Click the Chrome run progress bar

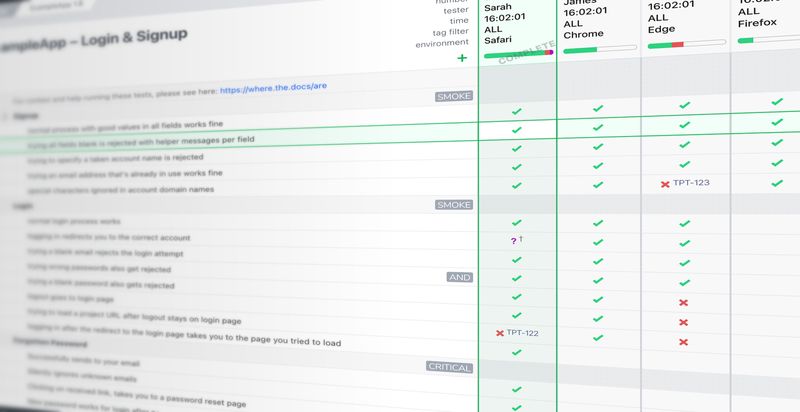[600, 49]
